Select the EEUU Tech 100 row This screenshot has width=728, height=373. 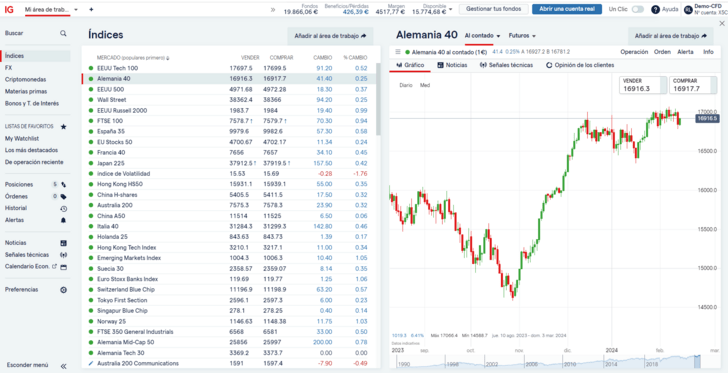pos(228,68)
